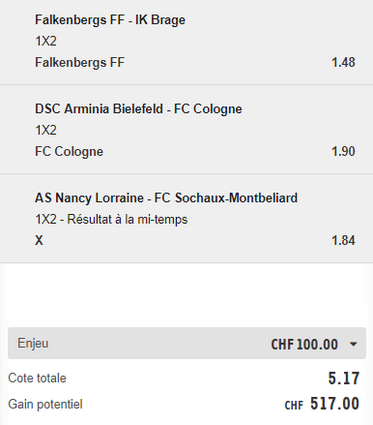
Task: Open DSC Arminia Bielefeld - FC Cologne match
Action: point(138,109)
